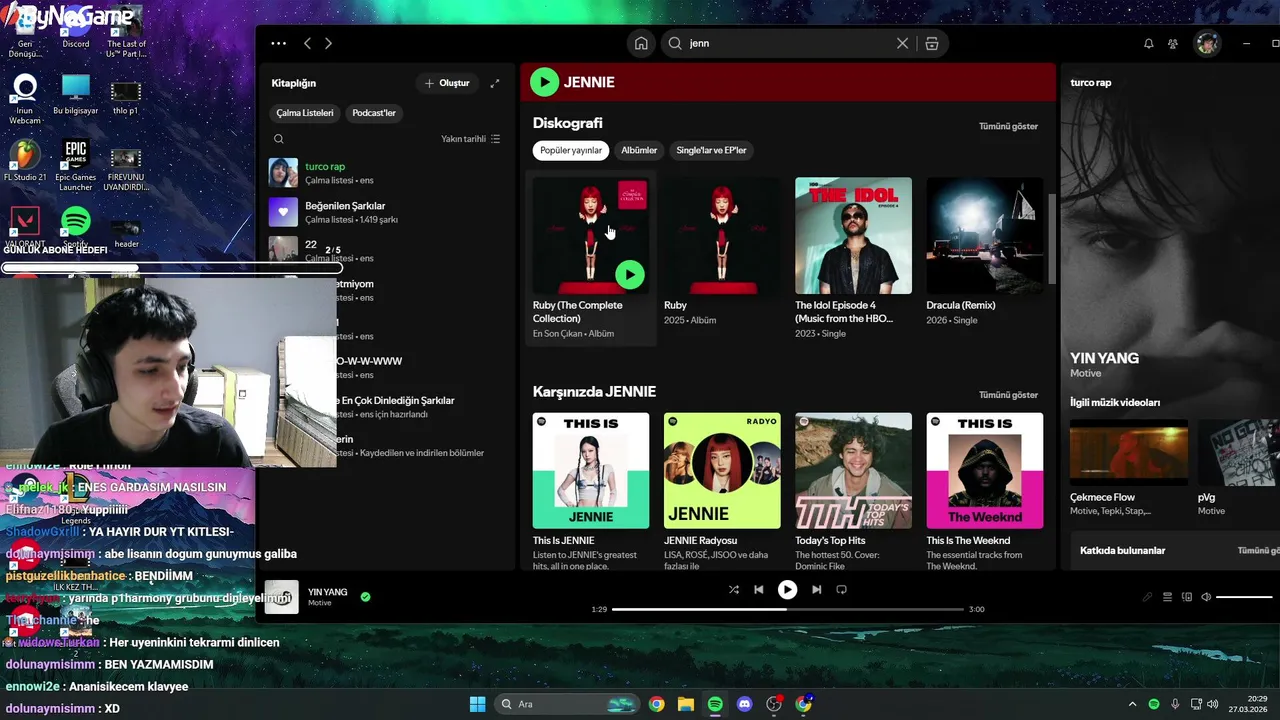
Task: Open the Çekmece Flow music video
Action: pos(1129,453)
